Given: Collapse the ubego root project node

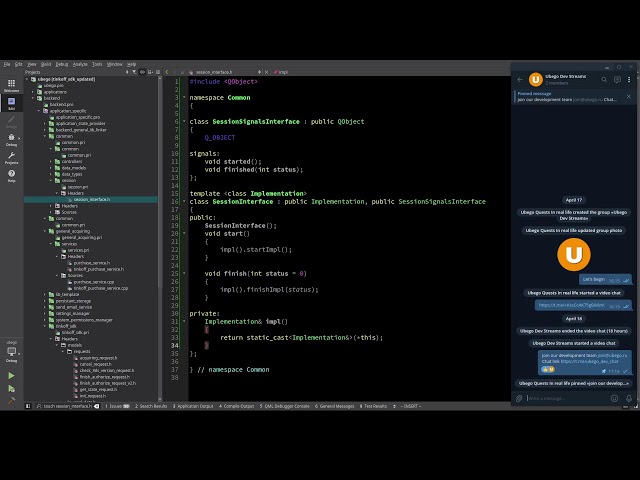Looking at the screenshot, I should [27, 79].
